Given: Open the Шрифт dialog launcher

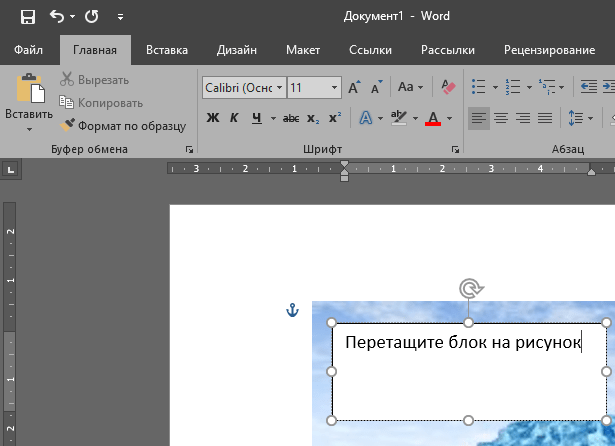Looking at the screenshot, I should pos(456,150).
